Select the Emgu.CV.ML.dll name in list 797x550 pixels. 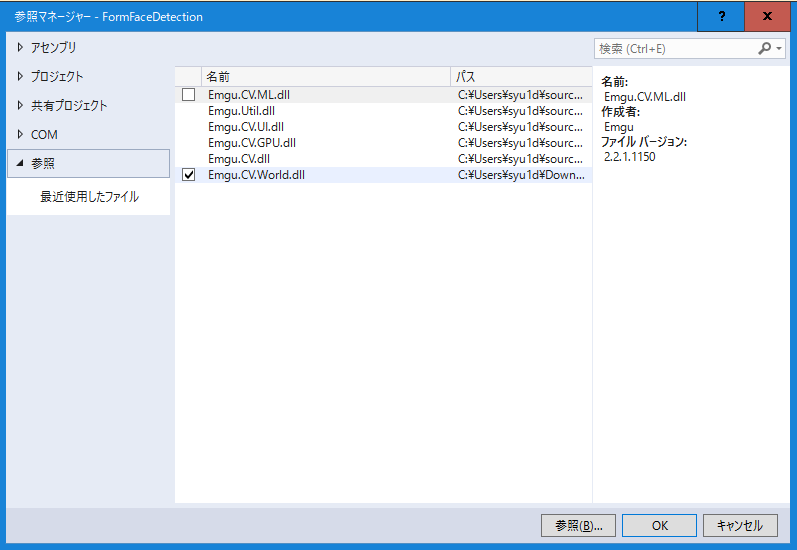coord(249,95)
